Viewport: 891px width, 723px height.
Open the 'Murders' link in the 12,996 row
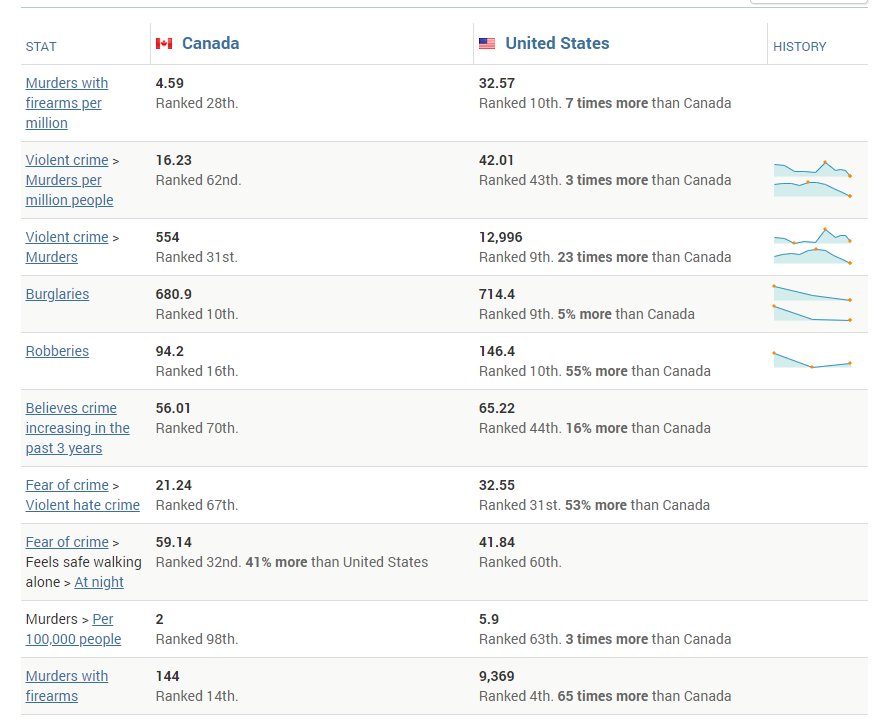coord(52,257)
